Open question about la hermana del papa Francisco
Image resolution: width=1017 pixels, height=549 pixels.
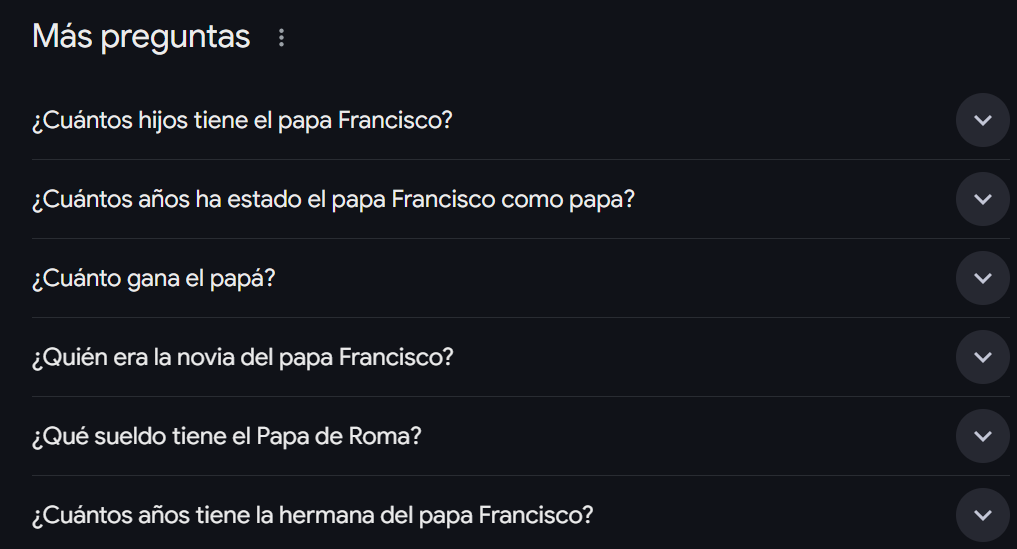point(312,515)
